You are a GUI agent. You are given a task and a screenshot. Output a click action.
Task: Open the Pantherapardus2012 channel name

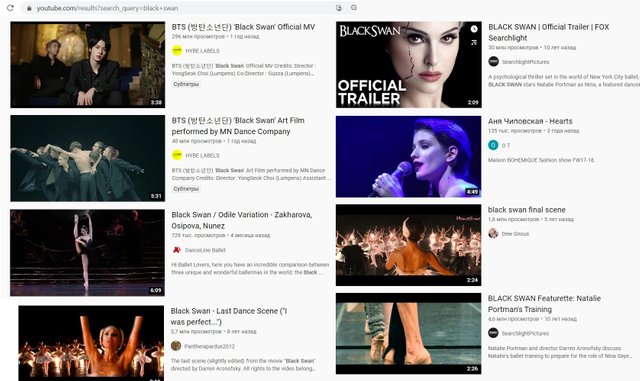[209, 346]
